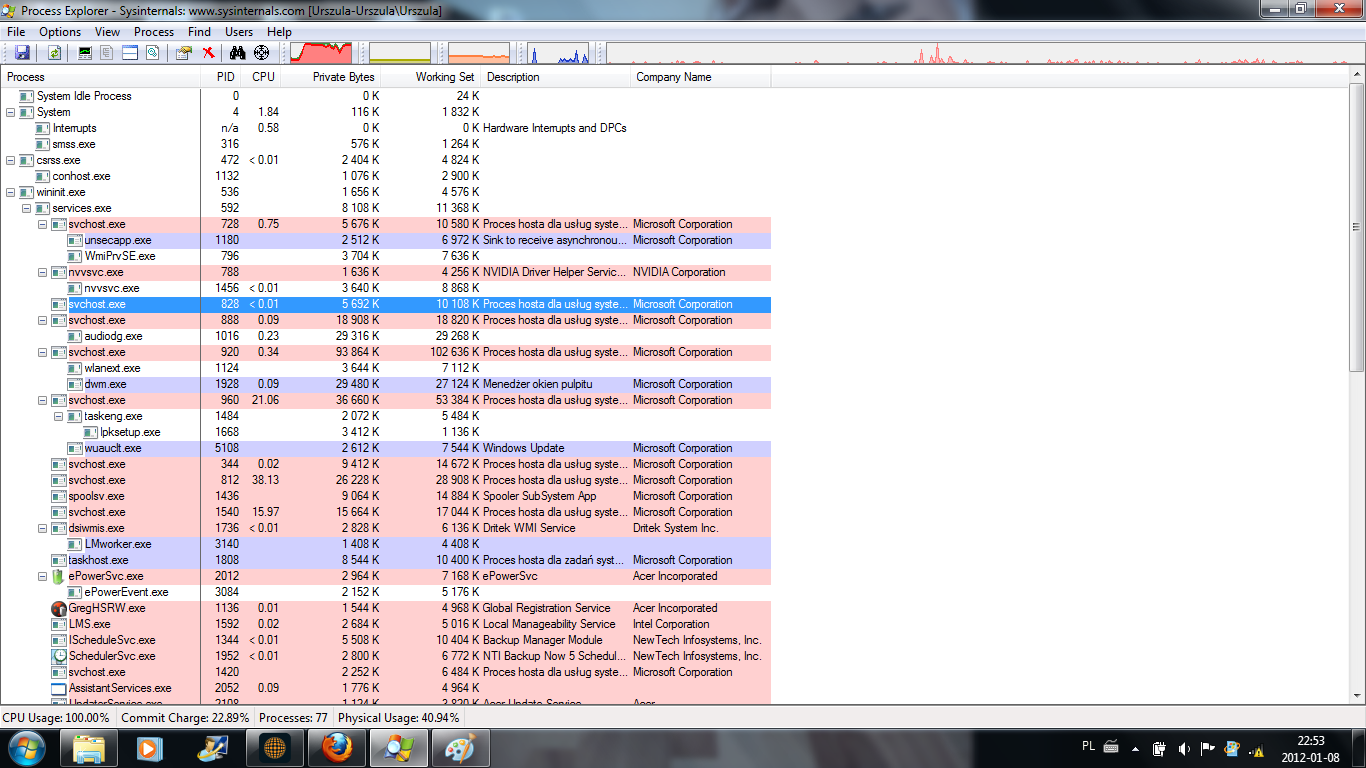1366x768 pixels.
Task: Sort by Working Set column header
Action: click(432, 77)
